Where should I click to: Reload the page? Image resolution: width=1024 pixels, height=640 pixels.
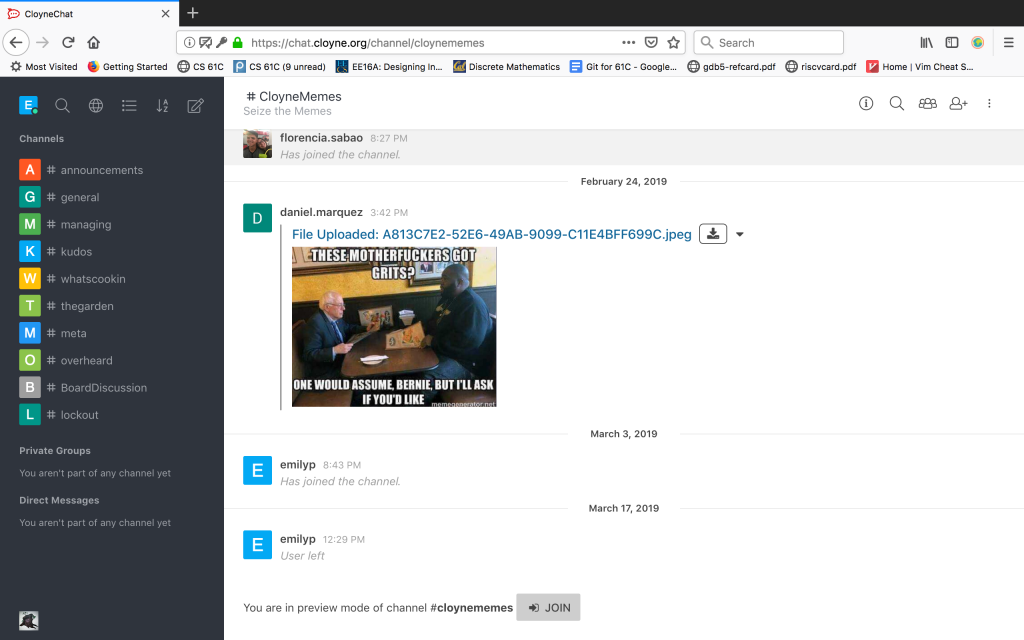(x=68, y=42)
